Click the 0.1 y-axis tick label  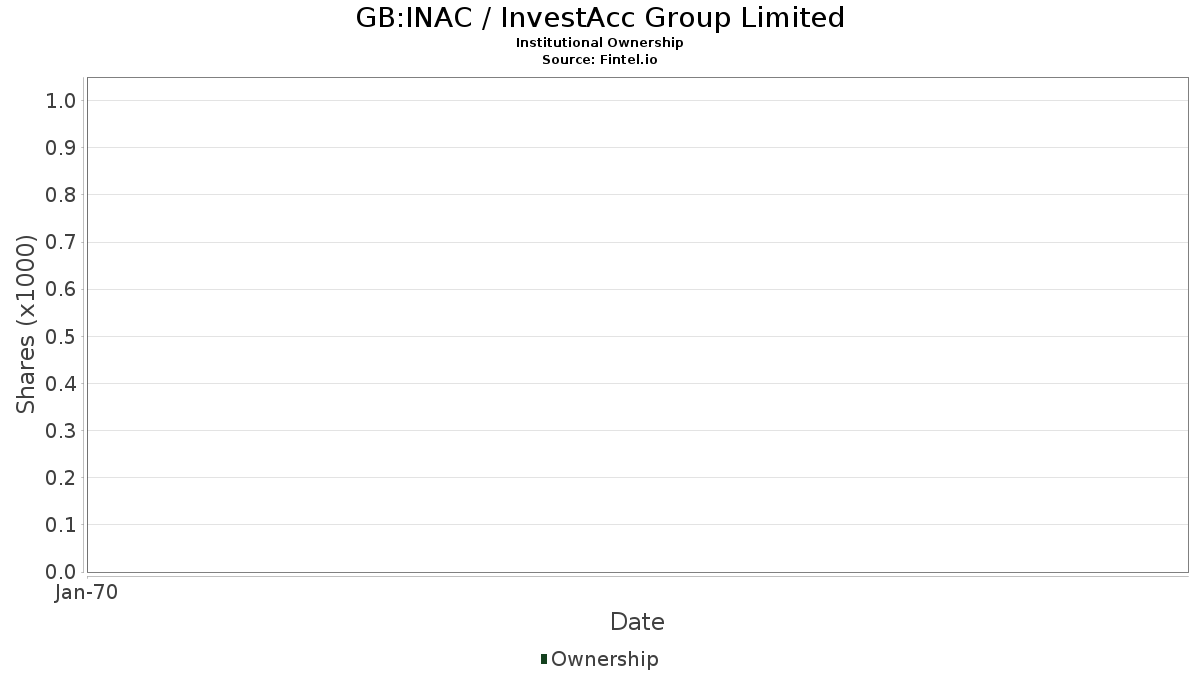(x=60, y=525)
